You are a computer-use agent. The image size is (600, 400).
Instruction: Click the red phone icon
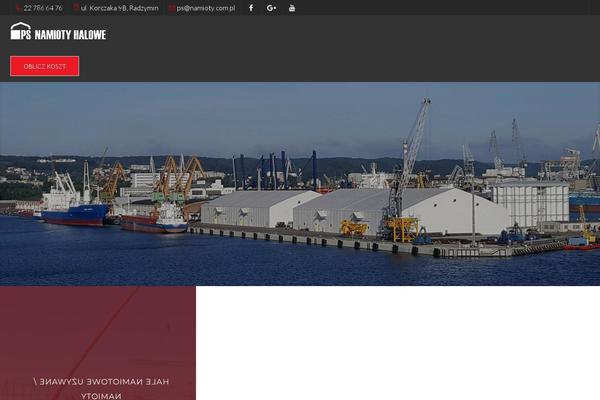tap(18, 8)
